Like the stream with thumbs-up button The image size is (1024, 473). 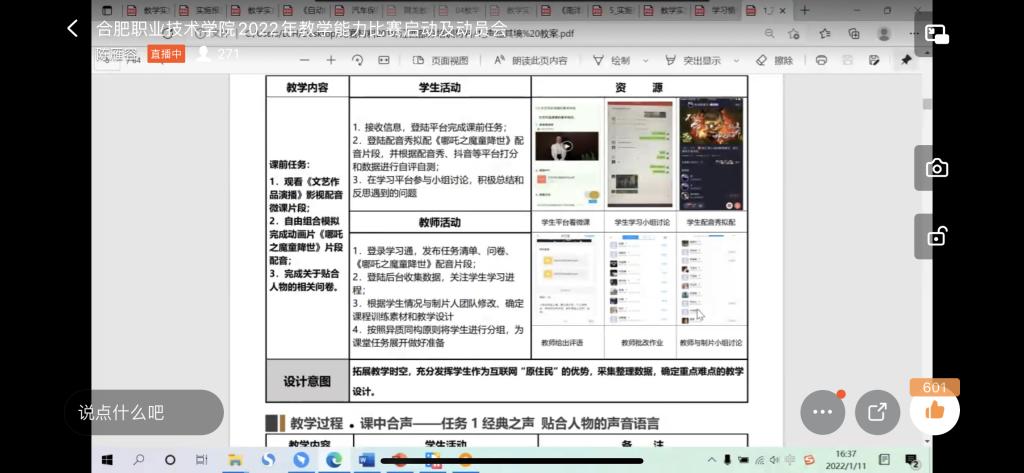[935, 410]
